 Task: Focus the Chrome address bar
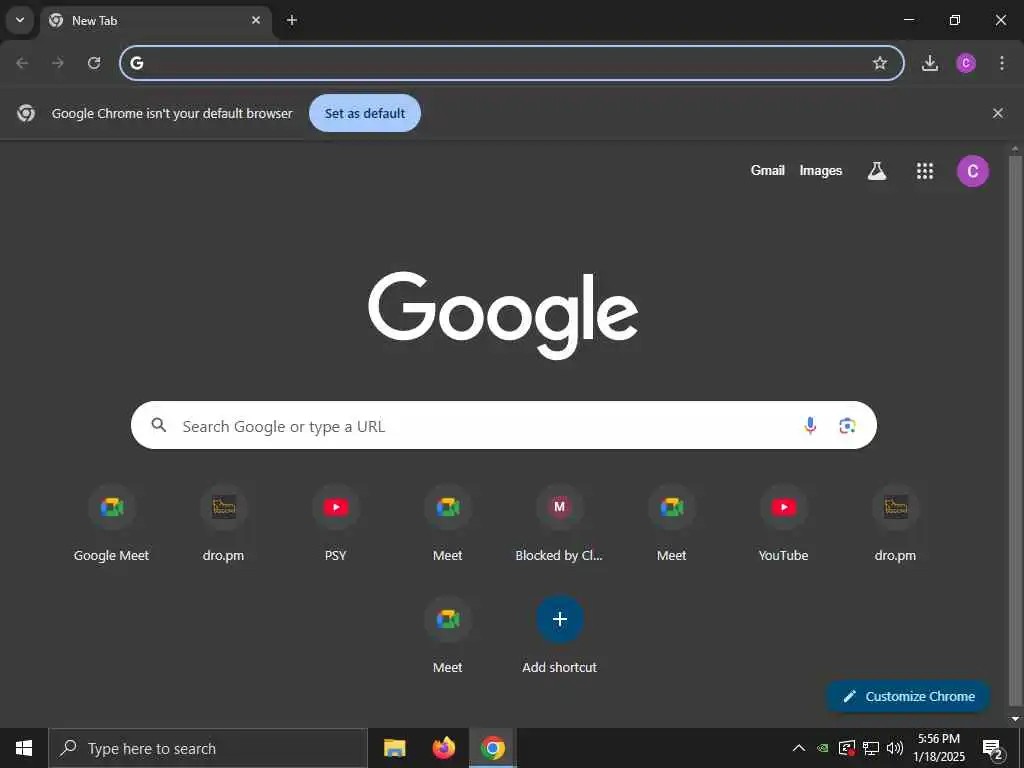click(511, 63)
